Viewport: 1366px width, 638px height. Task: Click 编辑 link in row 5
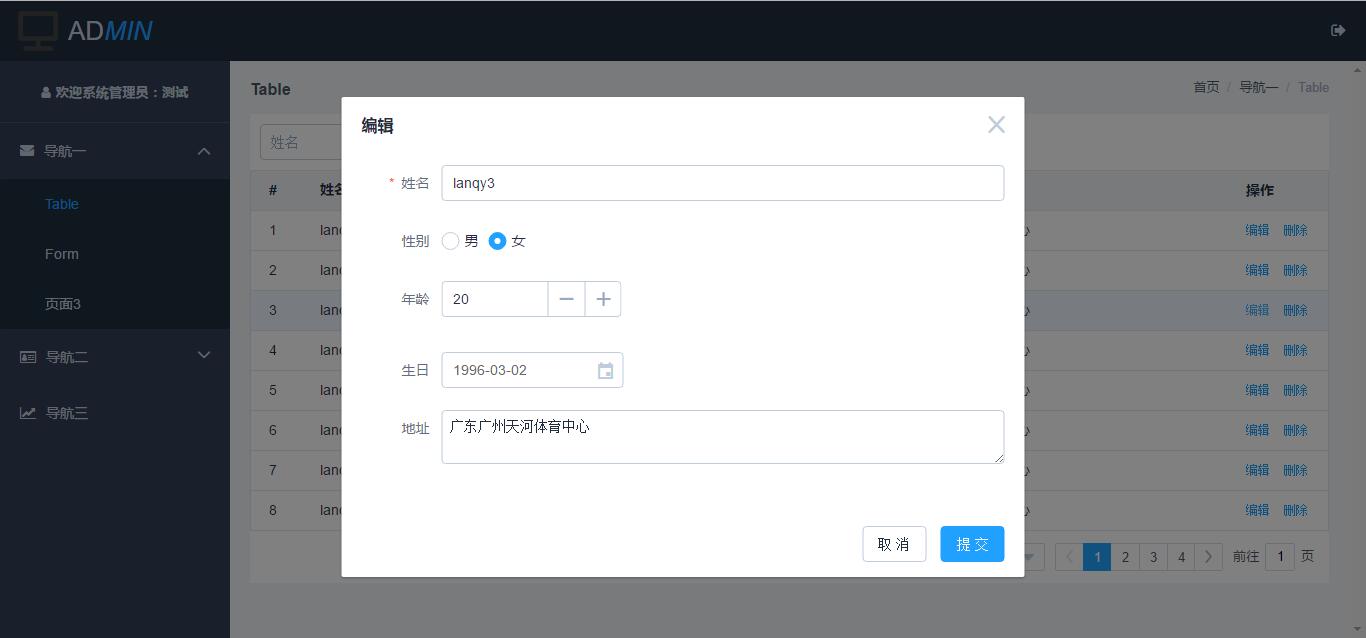[1257, 390]
